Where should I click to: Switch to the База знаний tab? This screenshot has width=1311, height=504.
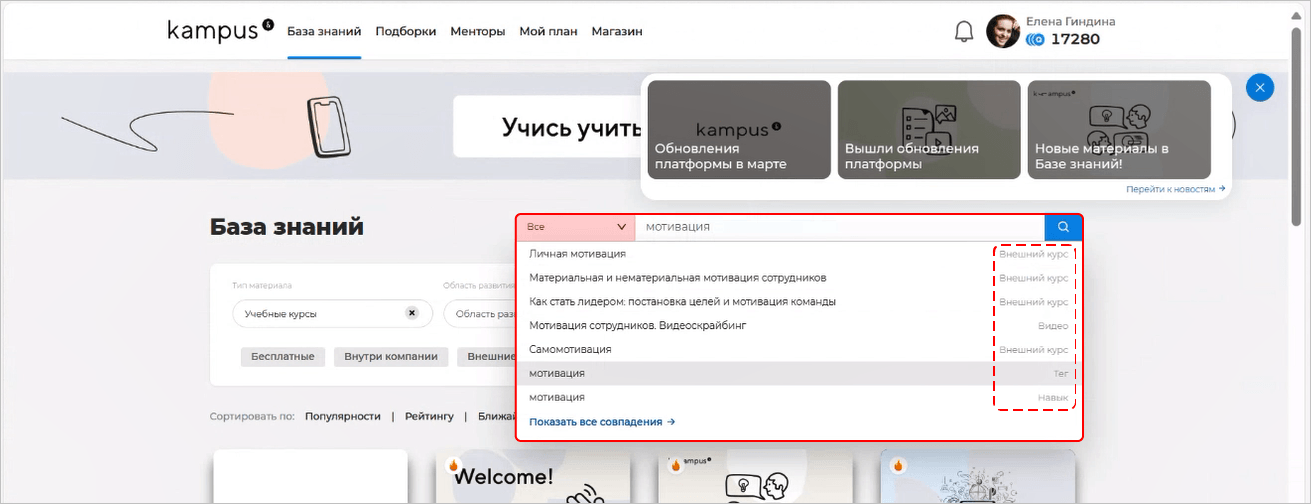pyautogui.click(x=324, y=31)
